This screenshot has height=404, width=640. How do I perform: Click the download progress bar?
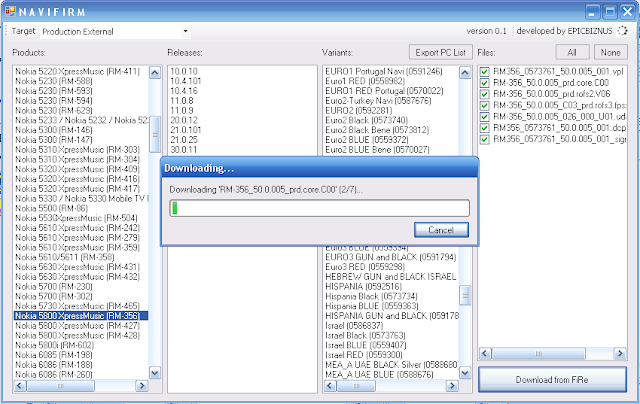pos(320,208)
